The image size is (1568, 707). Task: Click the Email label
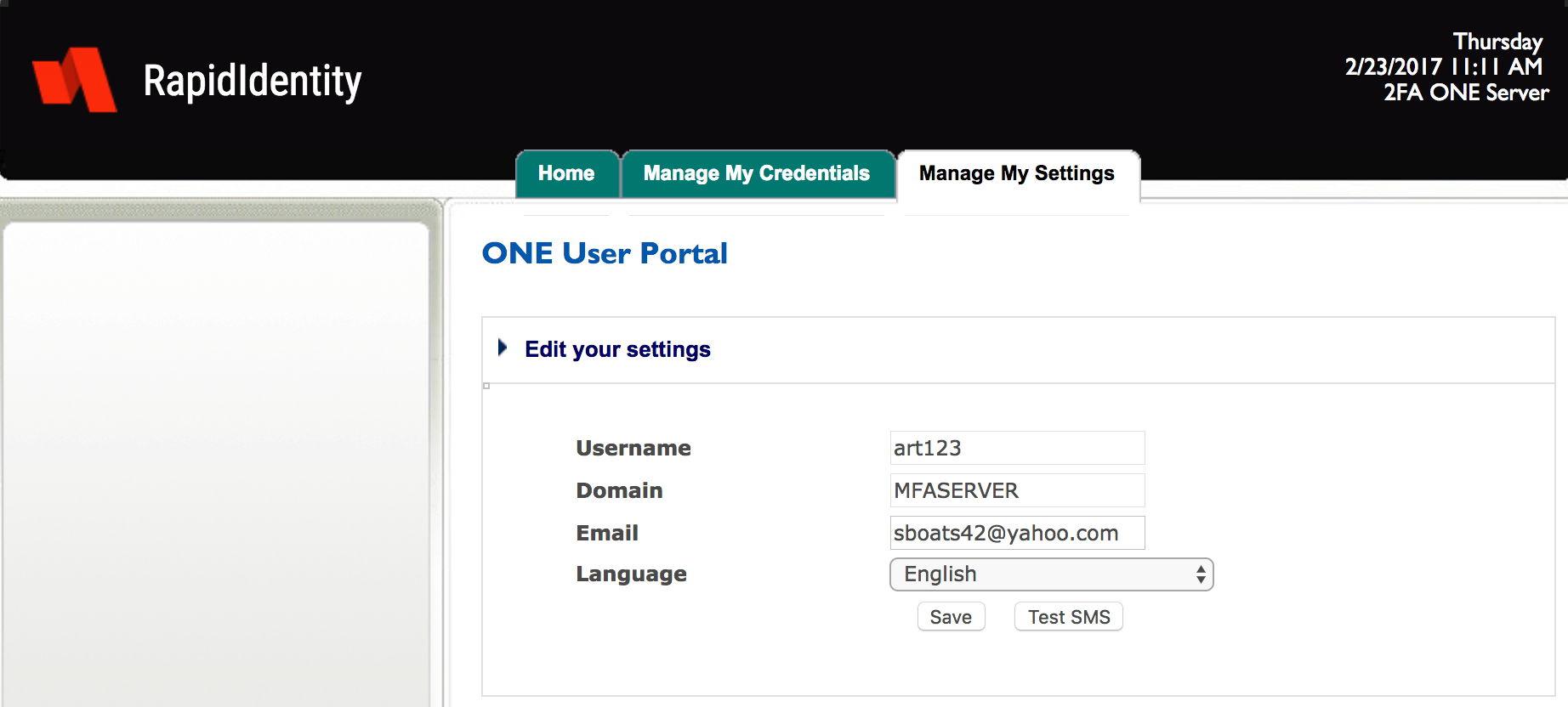pyautogui.click(x=607, y=533)
